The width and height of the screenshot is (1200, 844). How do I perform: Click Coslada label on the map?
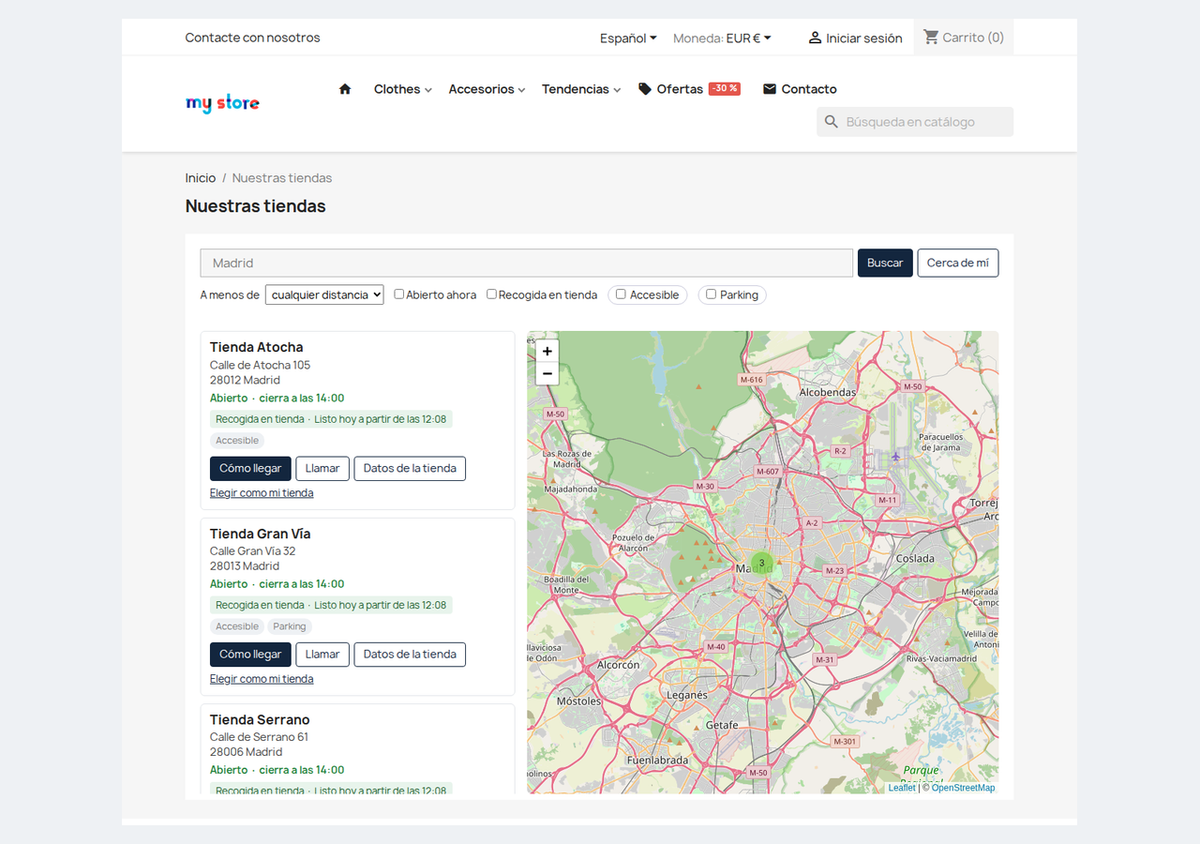915,559
